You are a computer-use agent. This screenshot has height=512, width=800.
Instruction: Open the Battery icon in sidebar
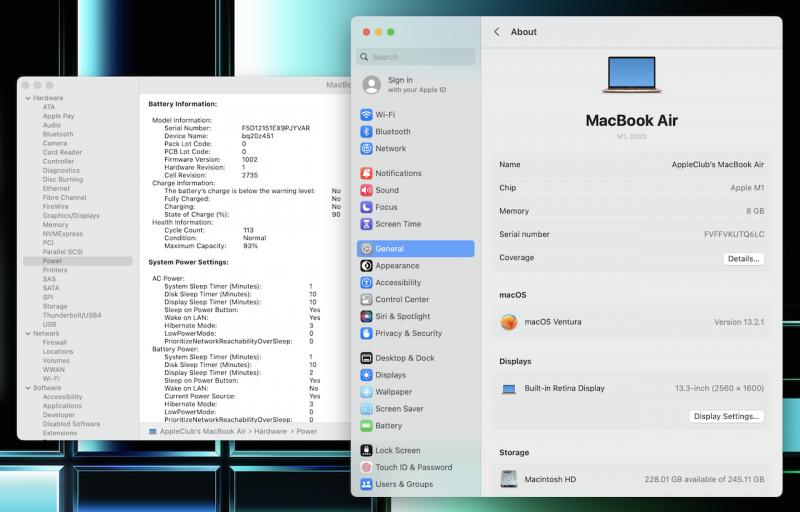(366, 425)
